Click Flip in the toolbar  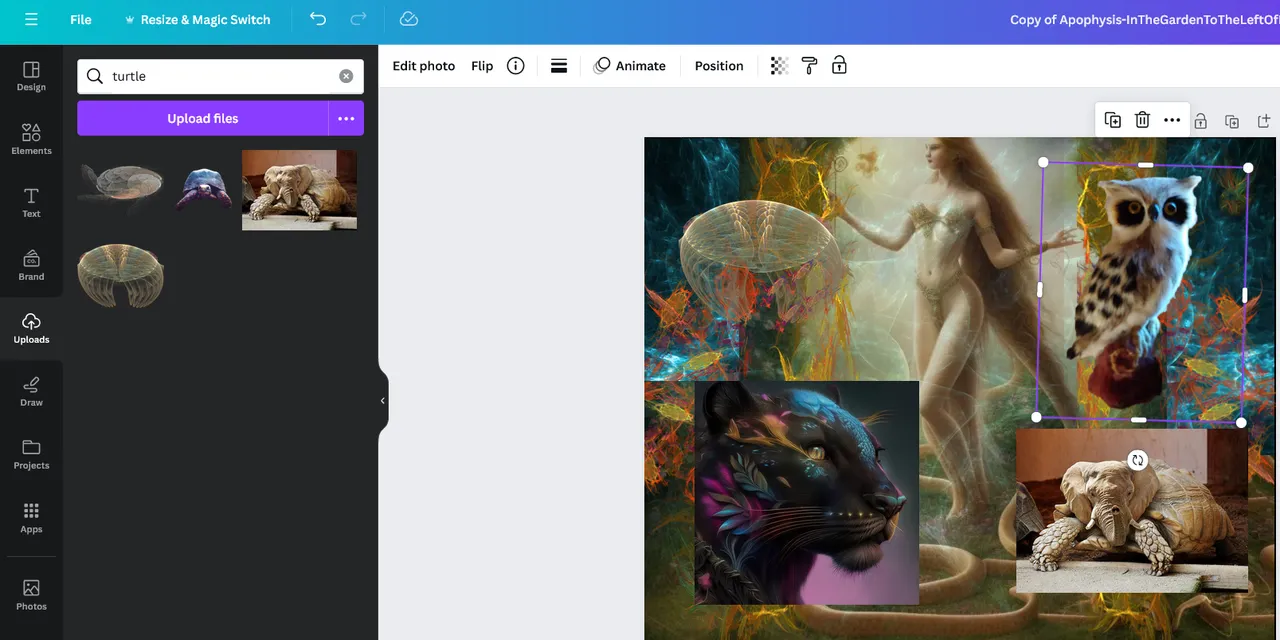pyautogui.click(x=482, y=66)
